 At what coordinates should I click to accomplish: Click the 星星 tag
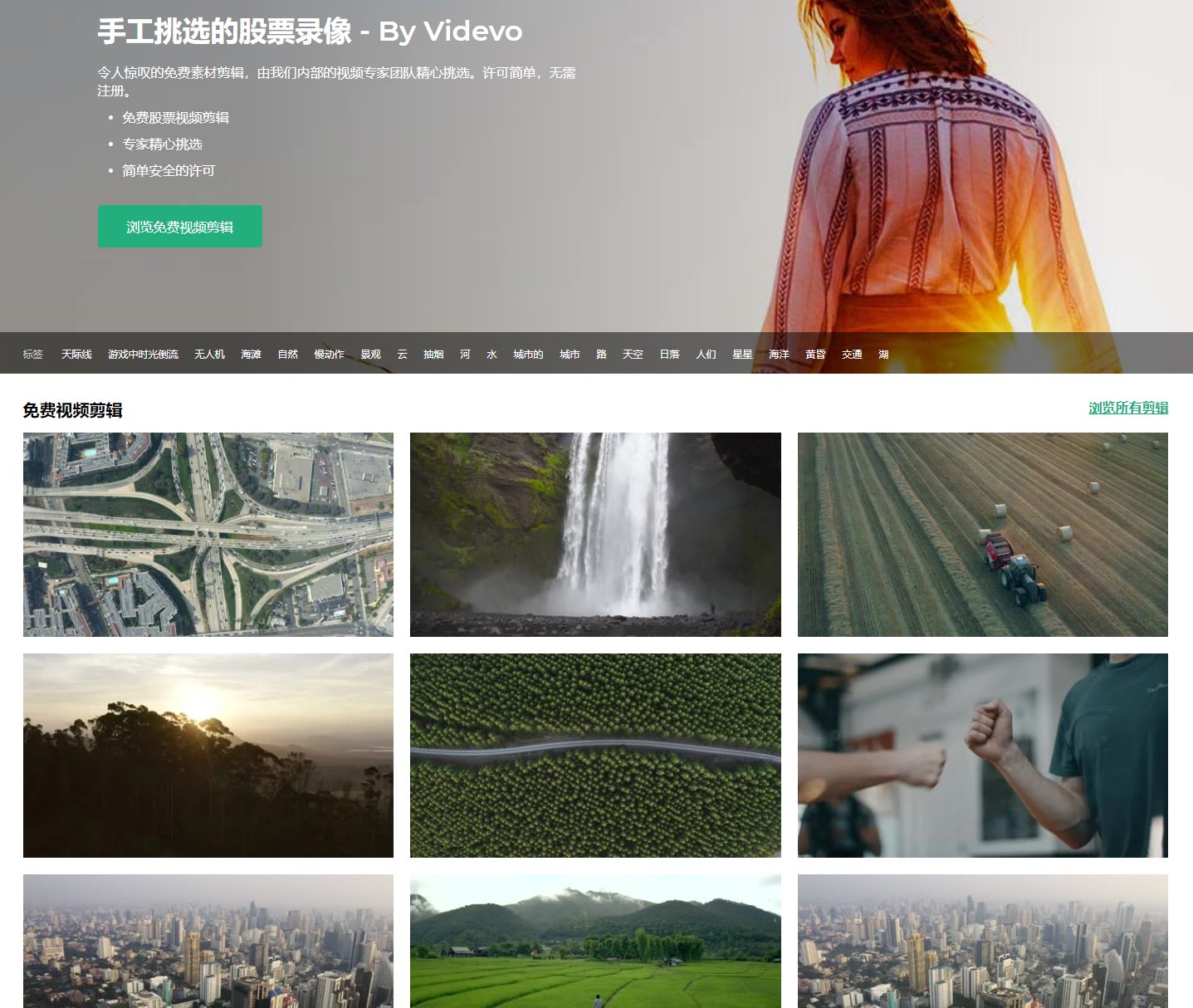742,354
